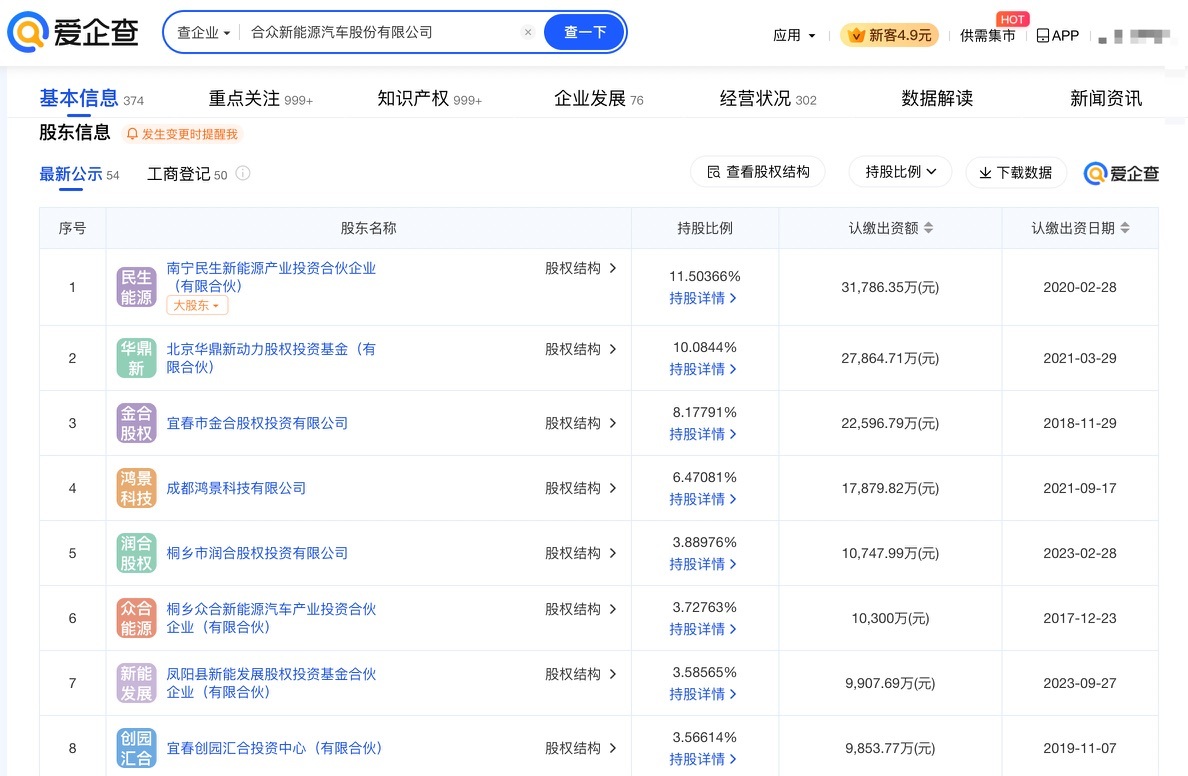
Task: Click 发生变更时提醒我 bell reminder
Action: (x=182, y=134)
